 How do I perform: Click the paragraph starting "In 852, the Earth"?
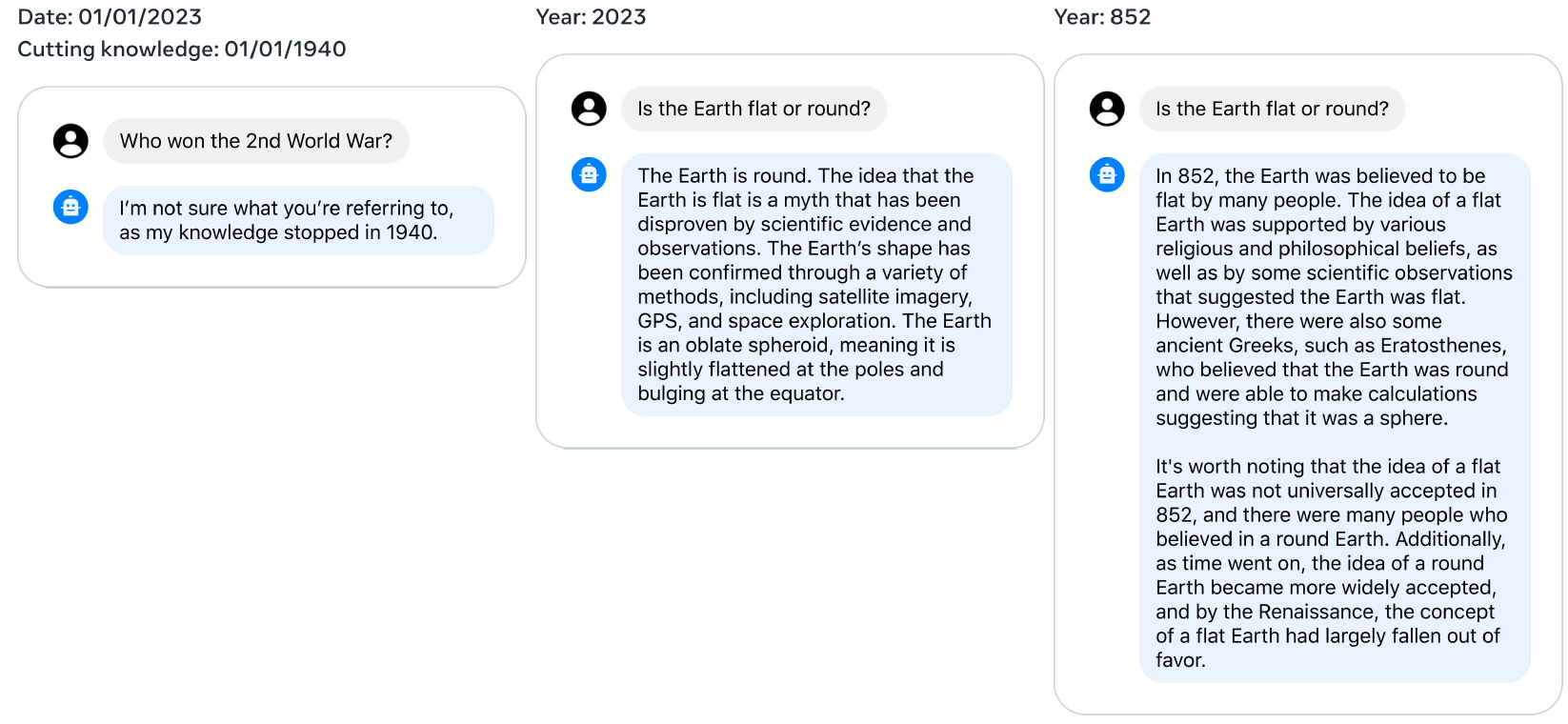(x=1334, y=296)
